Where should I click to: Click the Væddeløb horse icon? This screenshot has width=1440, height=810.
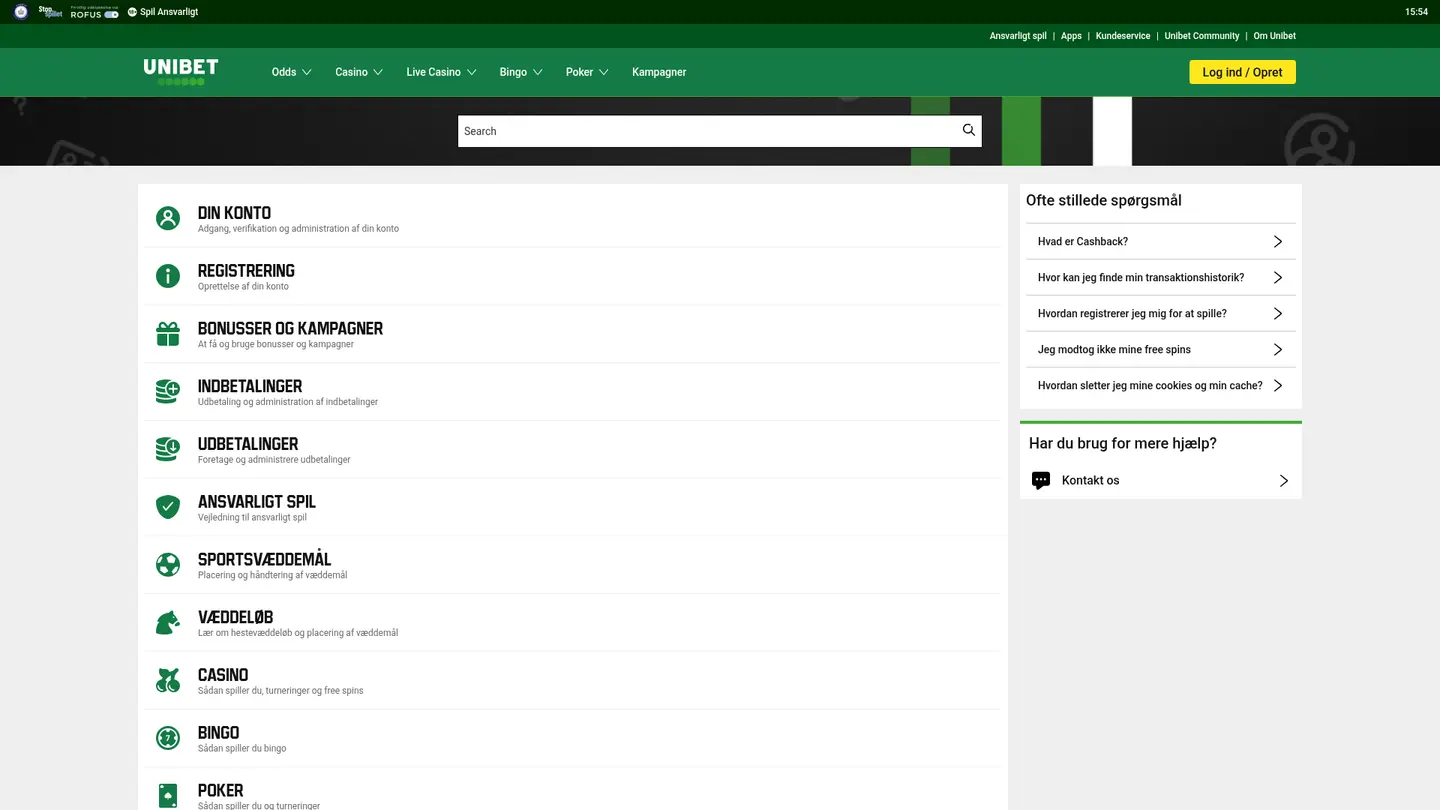[168, 623]
